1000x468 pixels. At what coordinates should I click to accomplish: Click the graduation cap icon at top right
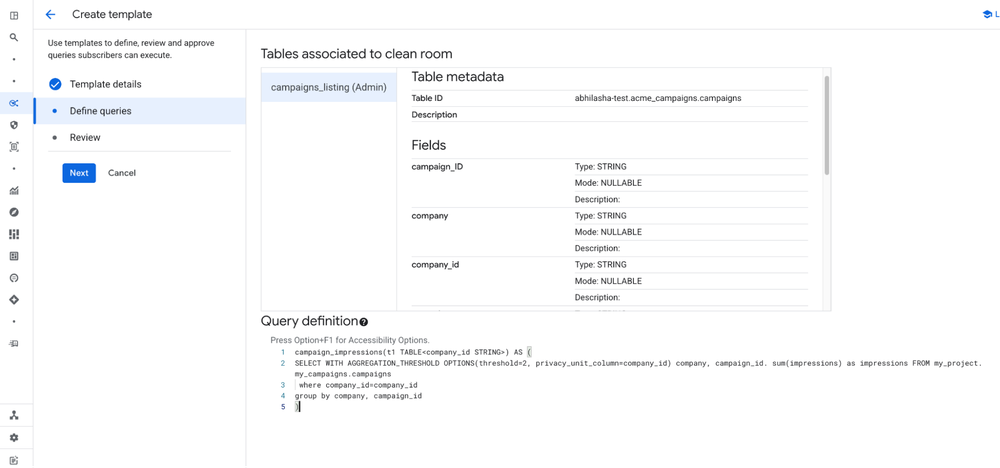click(x=987, y=15)
